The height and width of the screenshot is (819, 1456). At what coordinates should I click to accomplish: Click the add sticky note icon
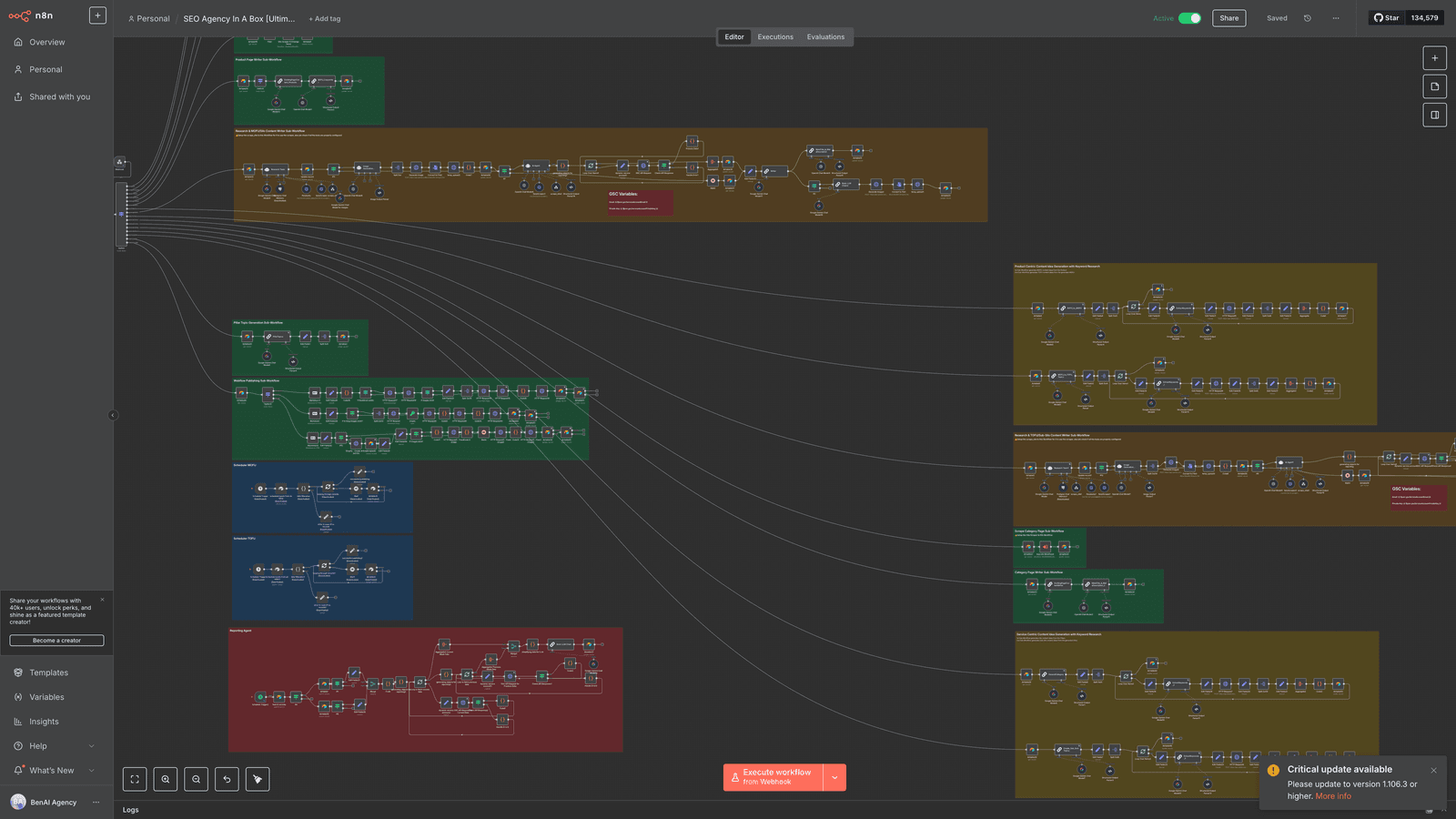pos(1434,86)
